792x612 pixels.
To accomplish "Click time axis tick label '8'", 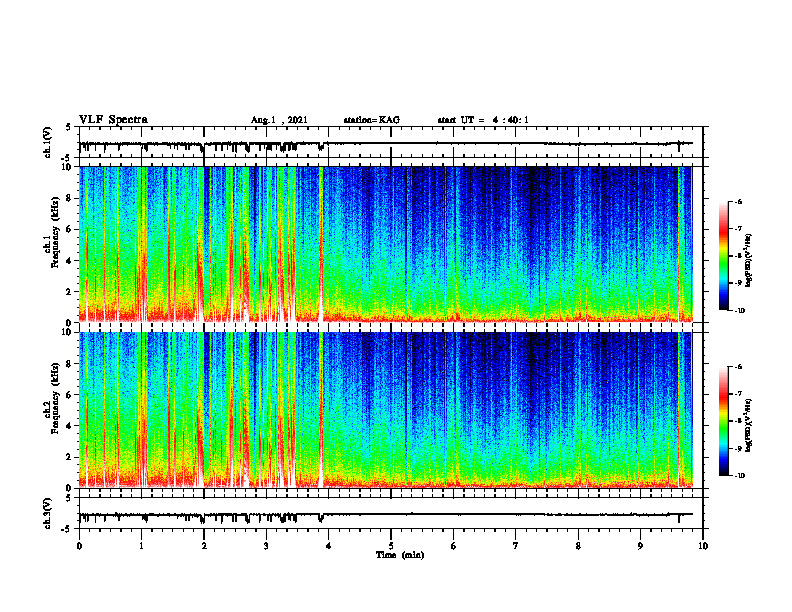I will point(578,546).
